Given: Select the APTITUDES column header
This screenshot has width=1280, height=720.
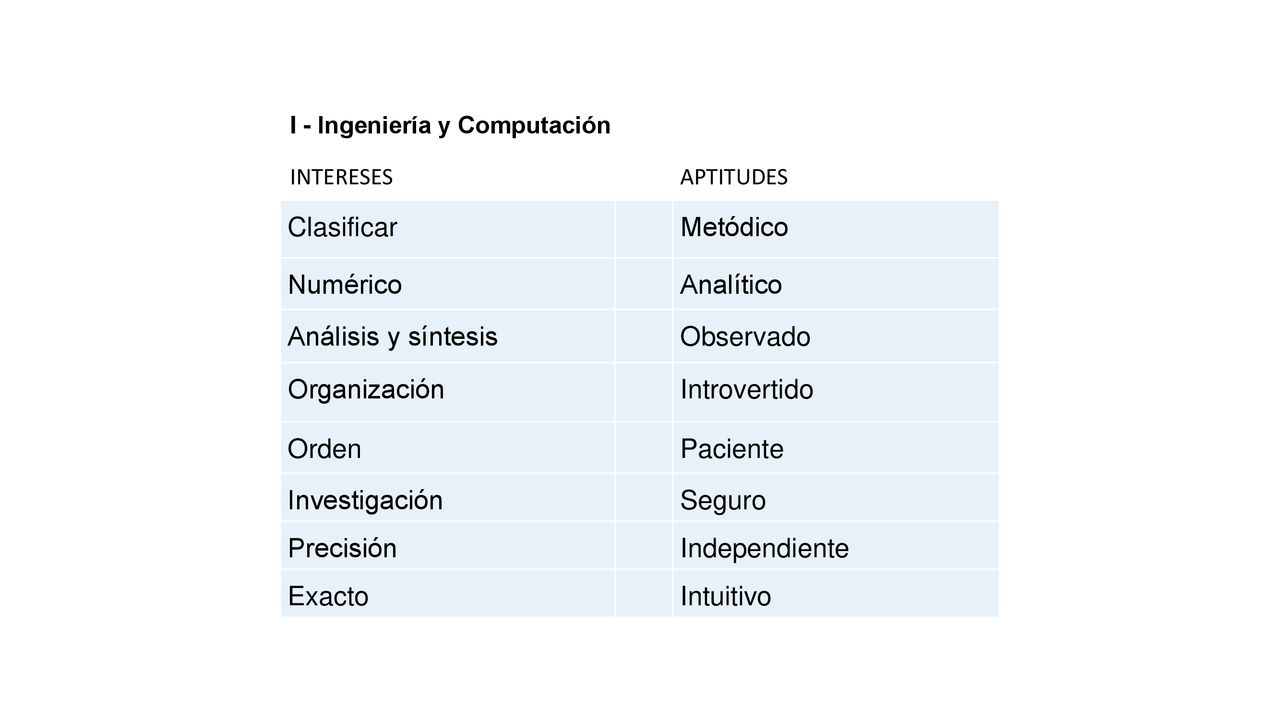Looking at the screenshot, I should pyautogui.click(x=734, y=178).
